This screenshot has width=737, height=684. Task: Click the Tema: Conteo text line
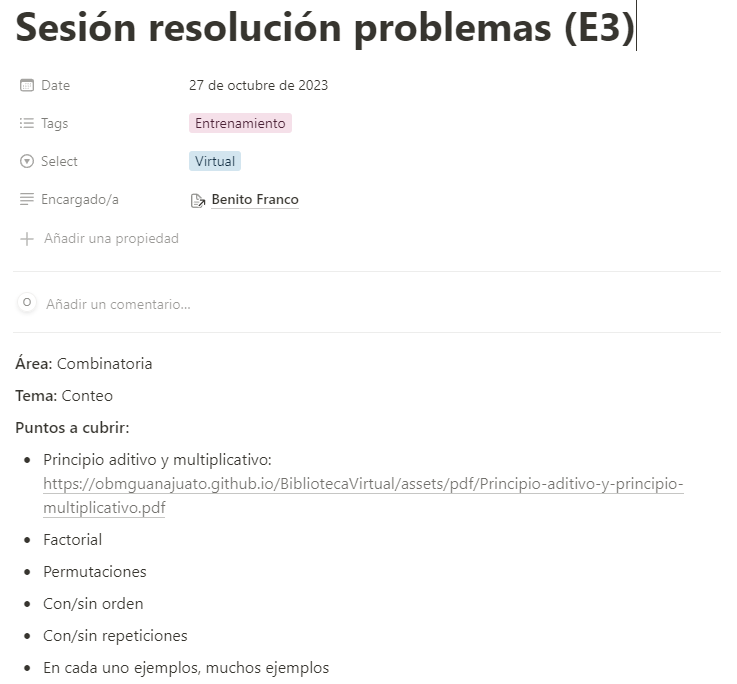click(x=64, y=396)
